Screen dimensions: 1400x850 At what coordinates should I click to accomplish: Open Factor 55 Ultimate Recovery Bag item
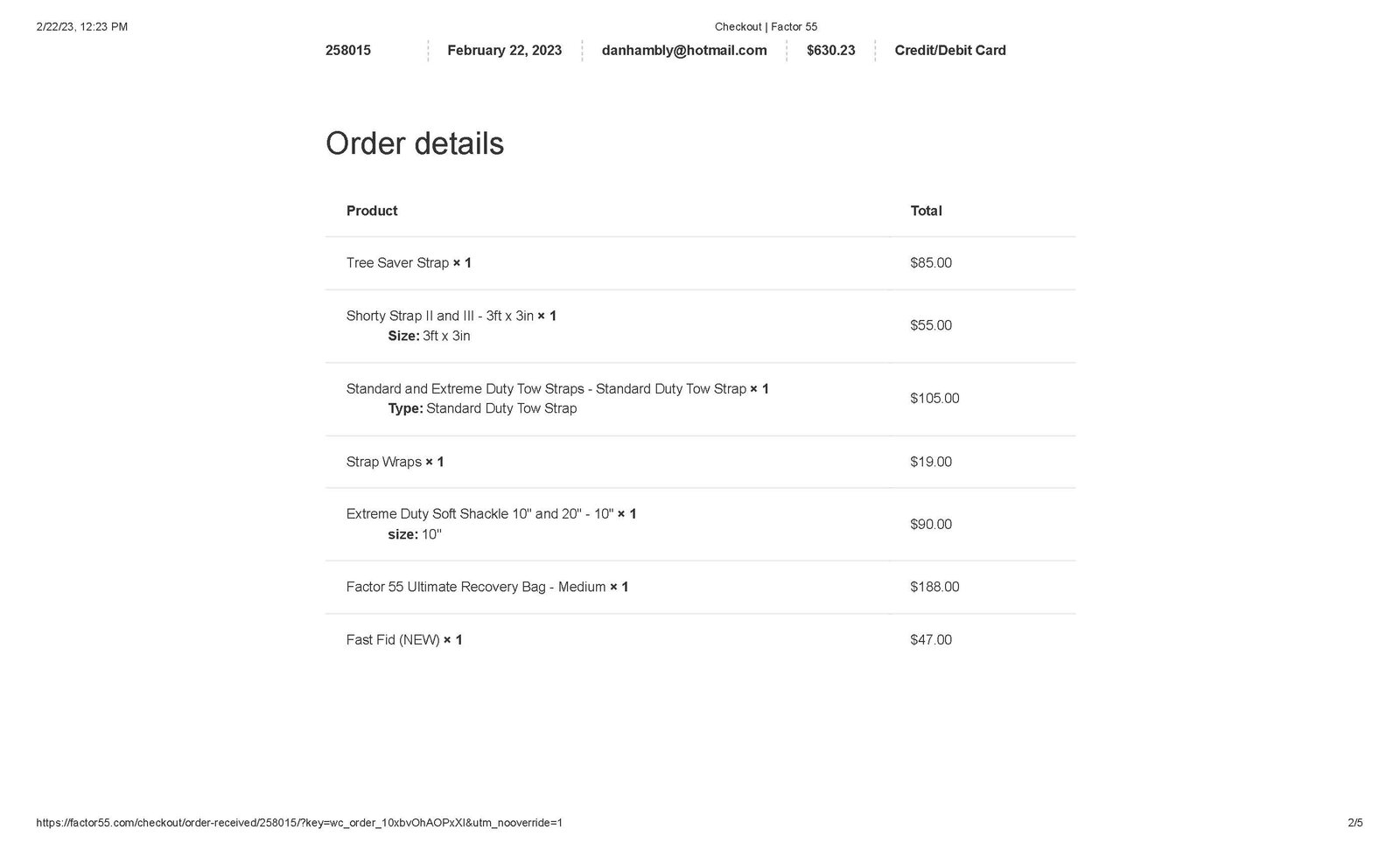point(476,587)
